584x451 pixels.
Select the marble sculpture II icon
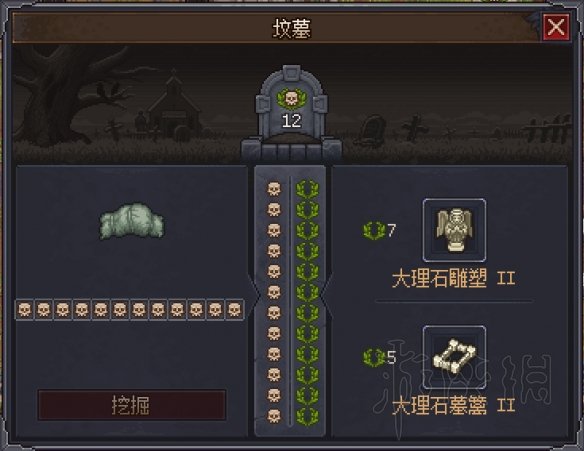[454, 230]
